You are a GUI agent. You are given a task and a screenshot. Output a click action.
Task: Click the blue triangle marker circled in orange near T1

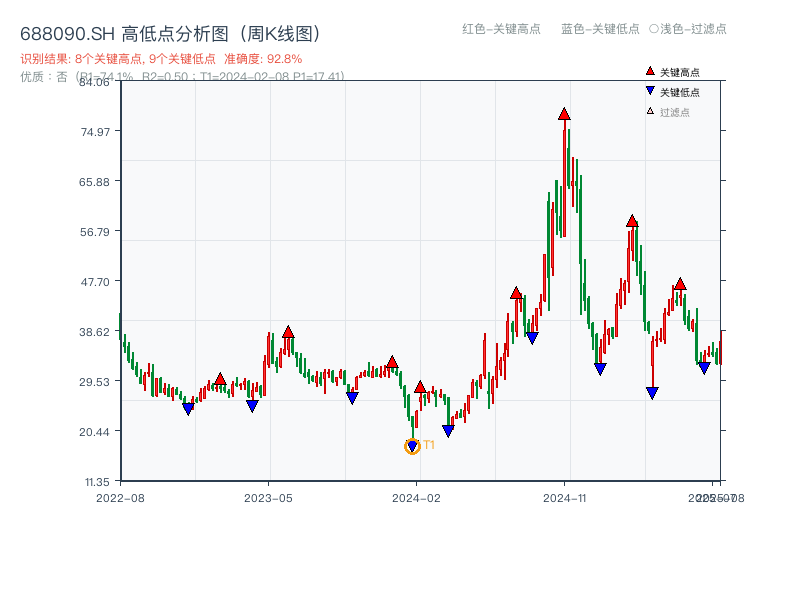tap(411, 444)
